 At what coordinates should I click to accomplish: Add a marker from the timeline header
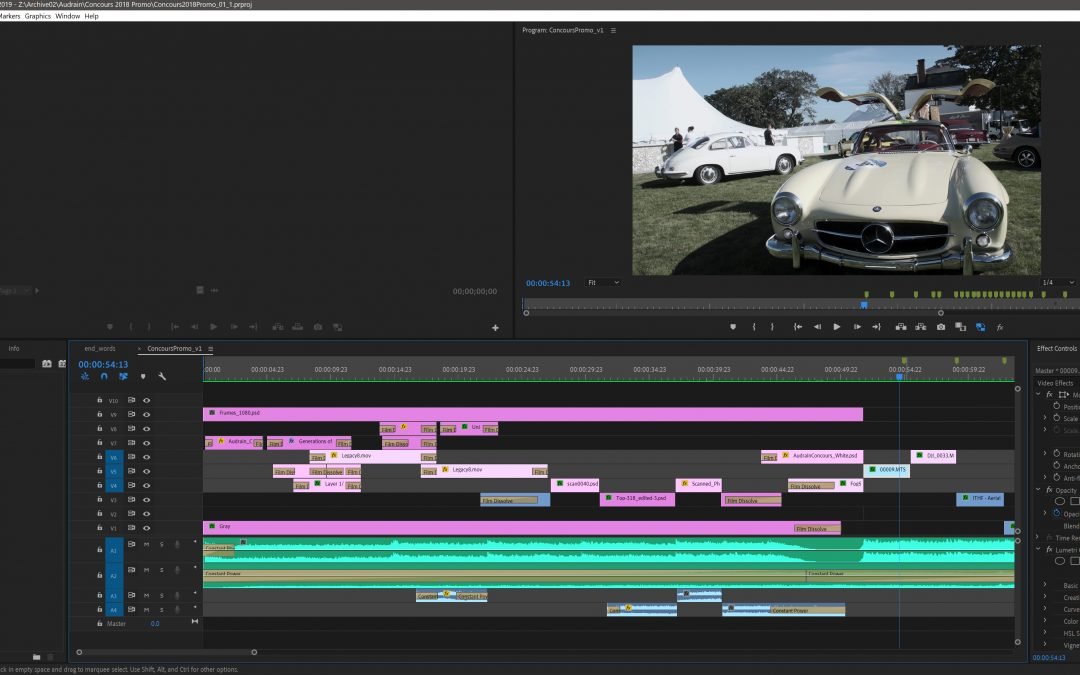(143, 377)
